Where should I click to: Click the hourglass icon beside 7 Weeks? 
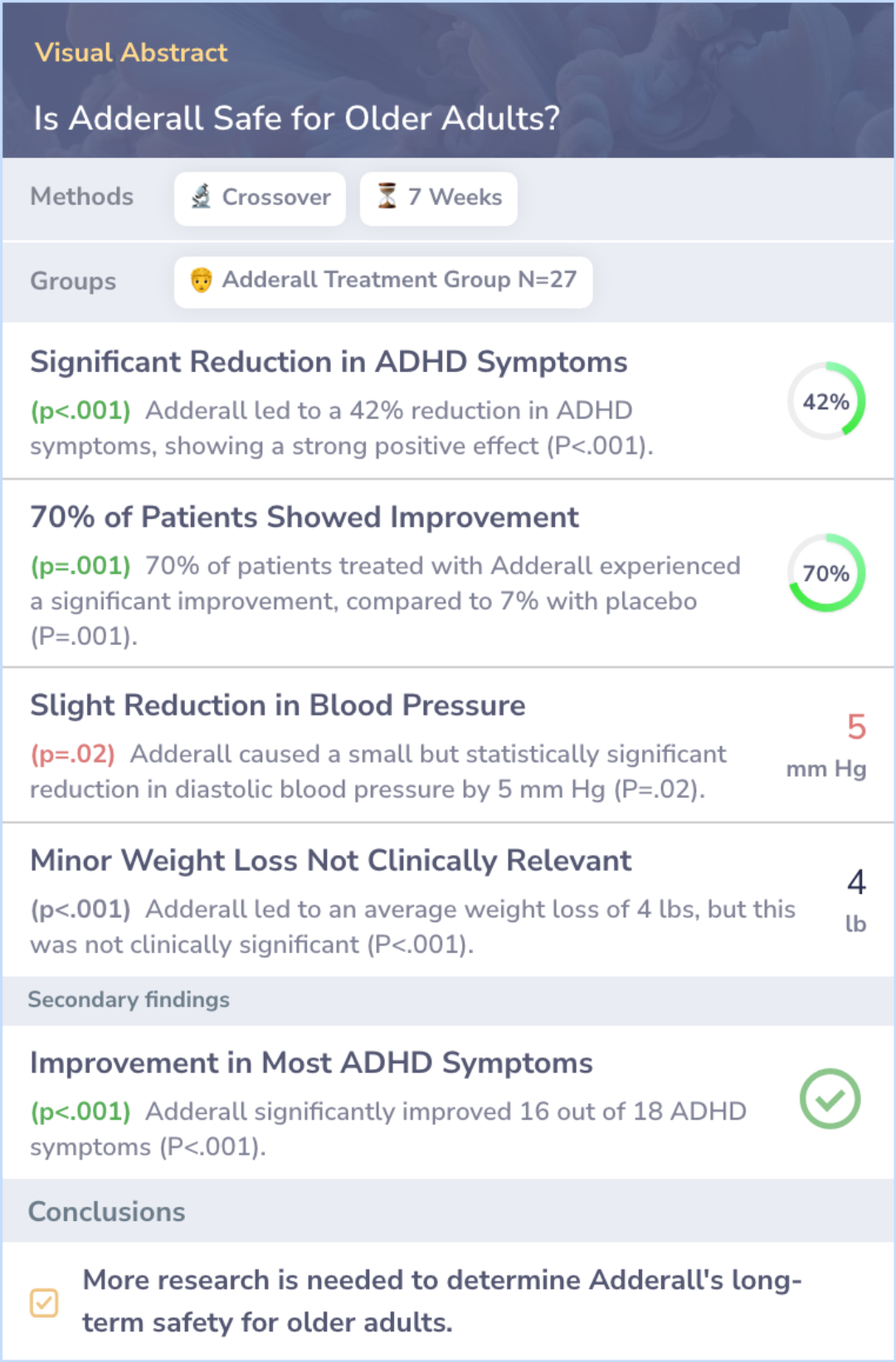click(387, 197)
